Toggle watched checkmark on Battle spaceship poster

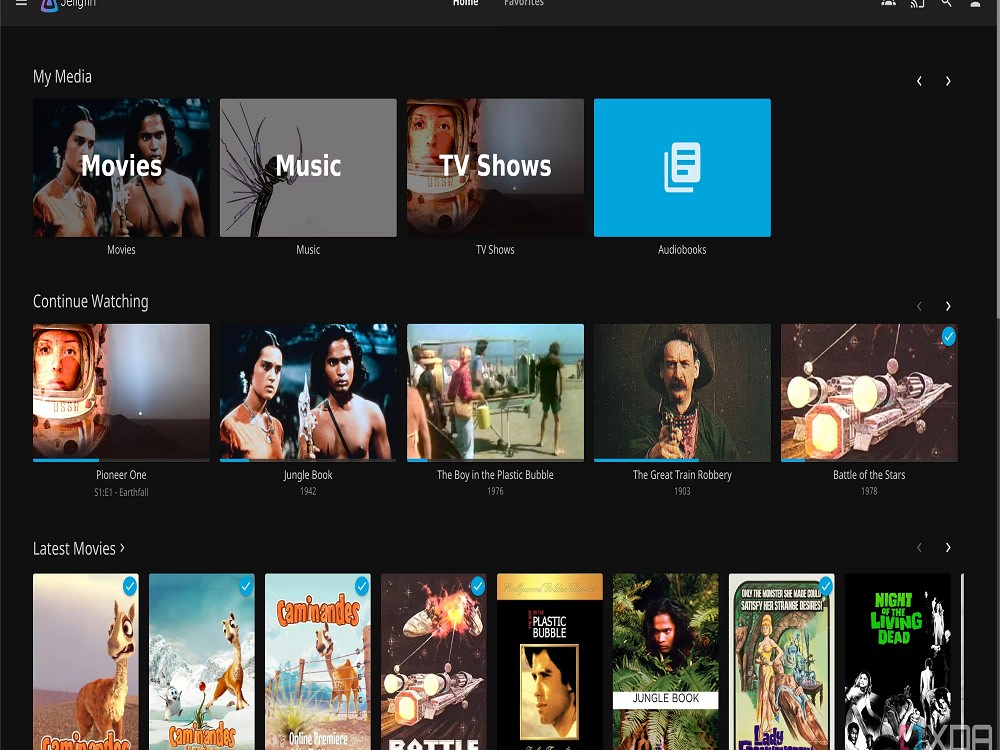[478, 585]
